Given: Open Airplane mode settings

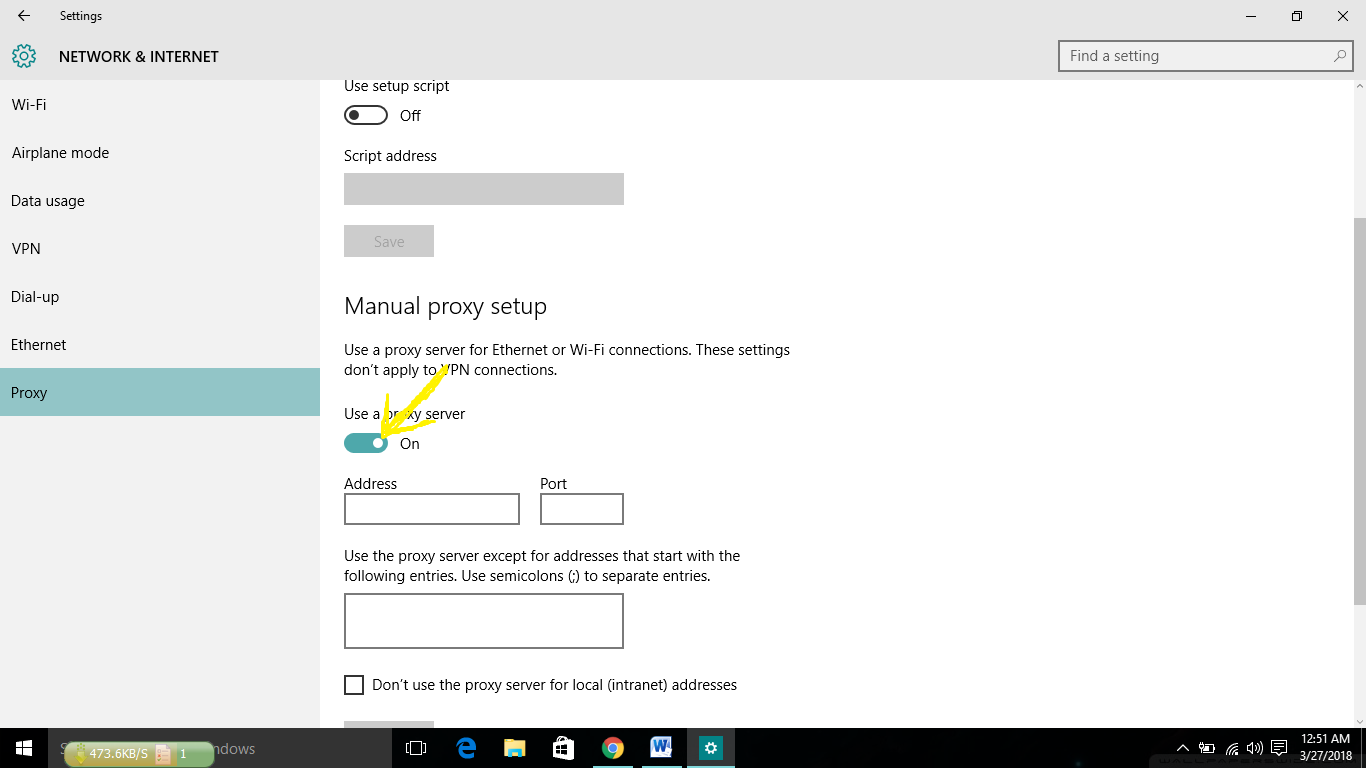Looking at the screenshot, I should tap(160, 152).
